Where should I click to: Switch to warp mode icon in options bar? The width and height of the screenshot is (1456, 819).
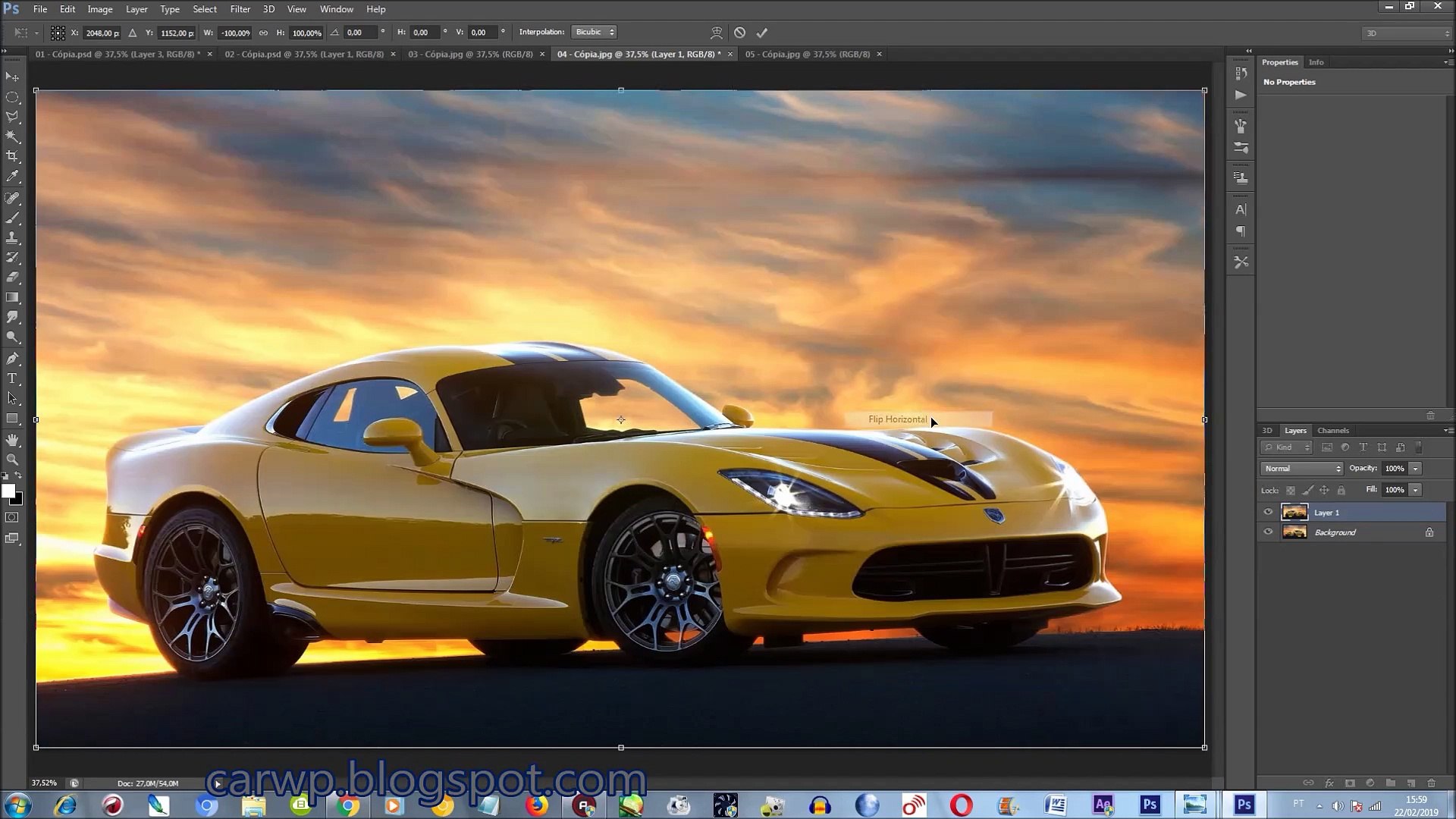(716, 33)
